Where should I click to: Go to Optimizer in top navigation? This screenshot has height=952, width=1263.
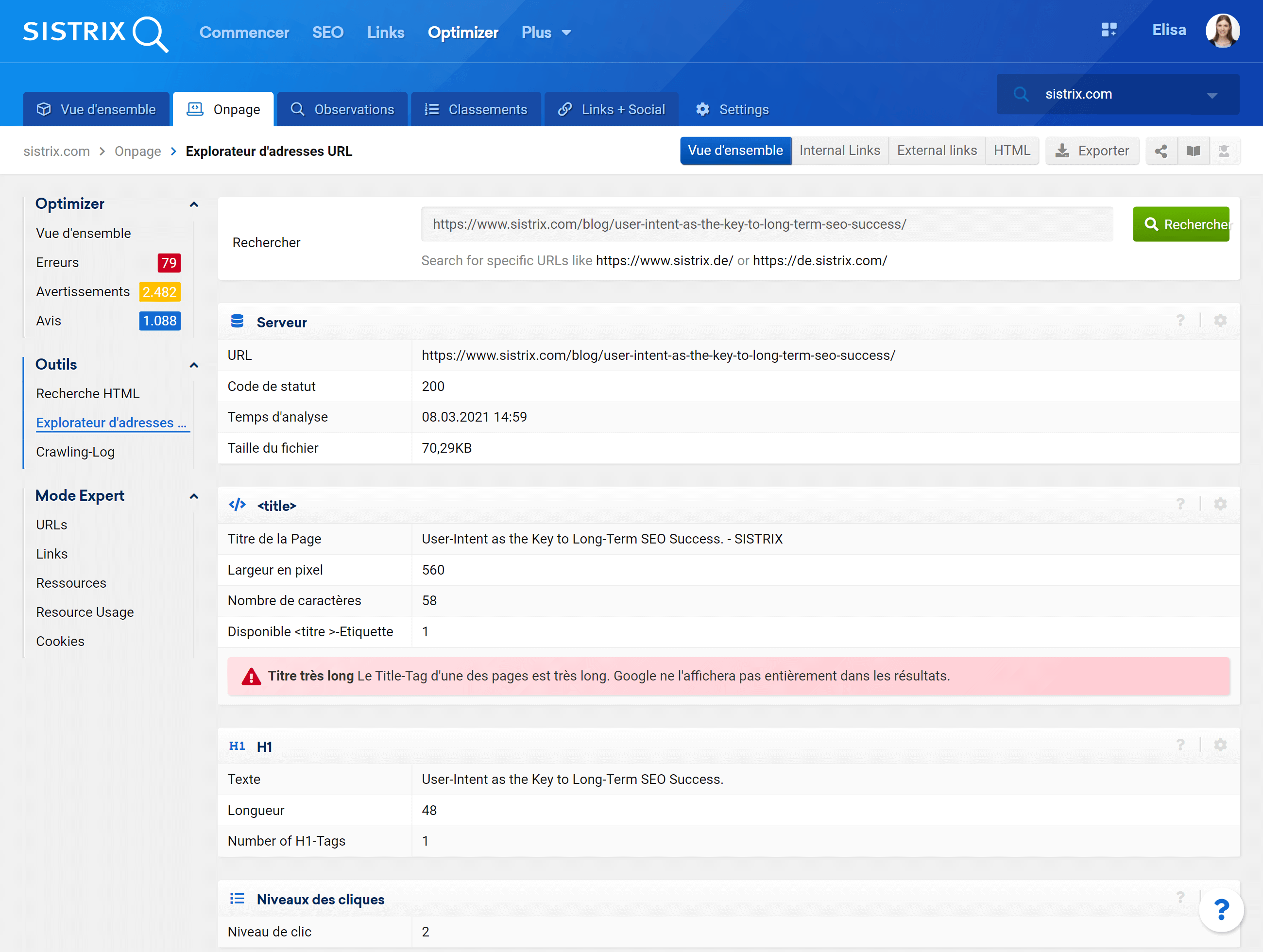(x=463, y=33)
